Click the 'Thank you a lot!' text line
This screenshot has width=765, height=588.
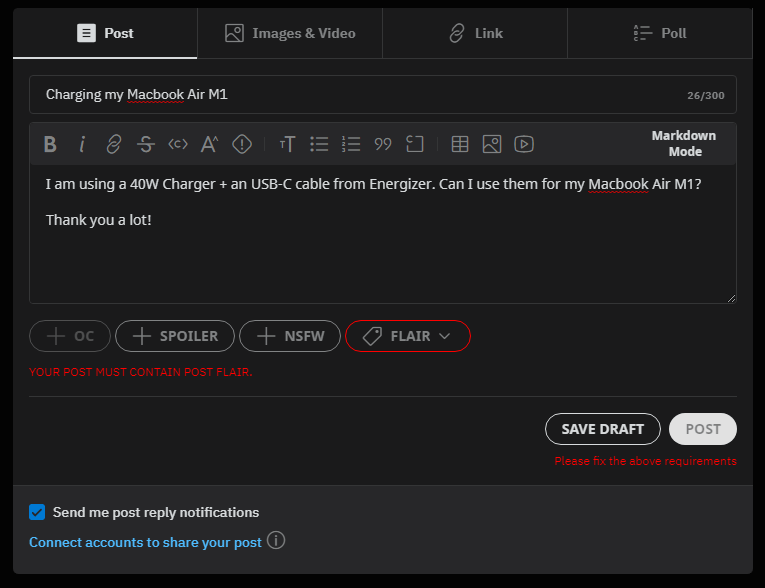(99, 220)
